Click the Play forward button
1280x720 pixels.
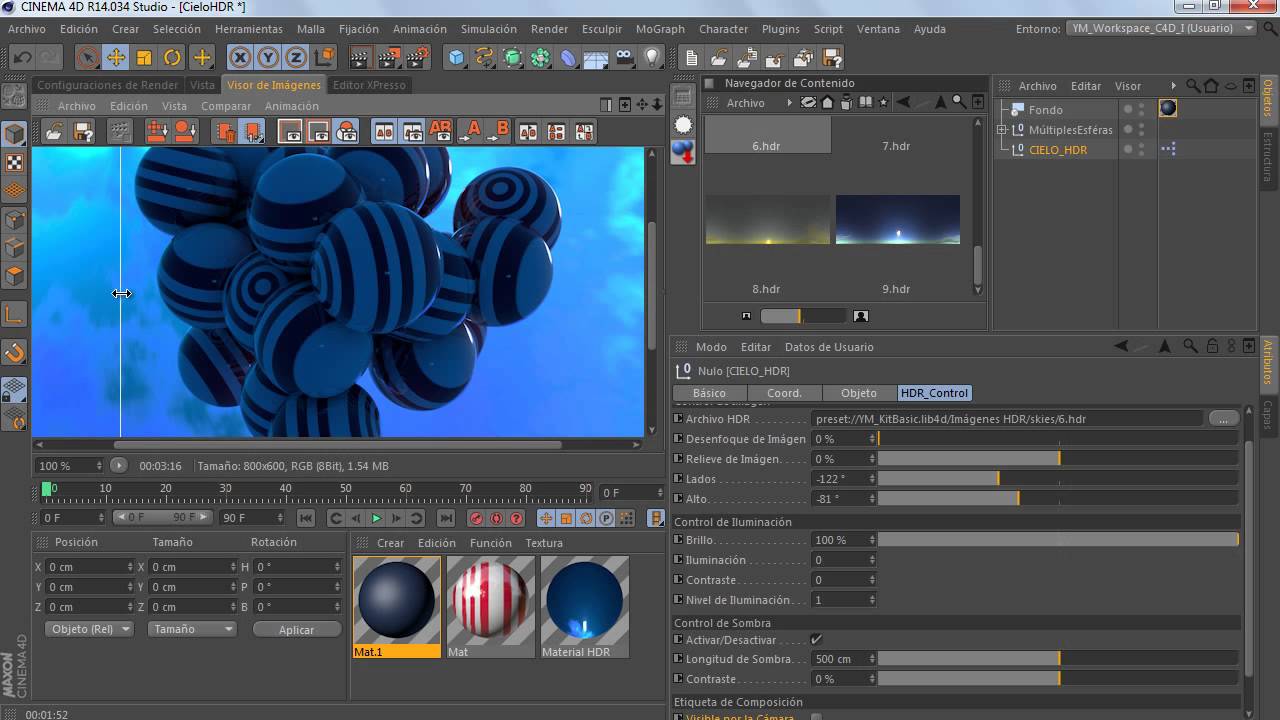point(376,518)
